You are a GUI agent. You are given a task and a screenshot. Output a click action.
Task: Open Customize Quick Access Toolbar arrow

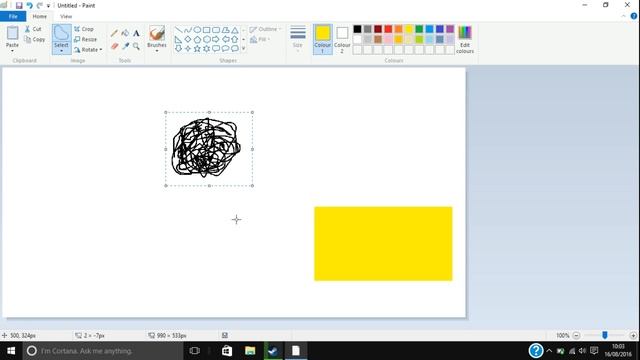pyautogui.click(x=48, y=6)
